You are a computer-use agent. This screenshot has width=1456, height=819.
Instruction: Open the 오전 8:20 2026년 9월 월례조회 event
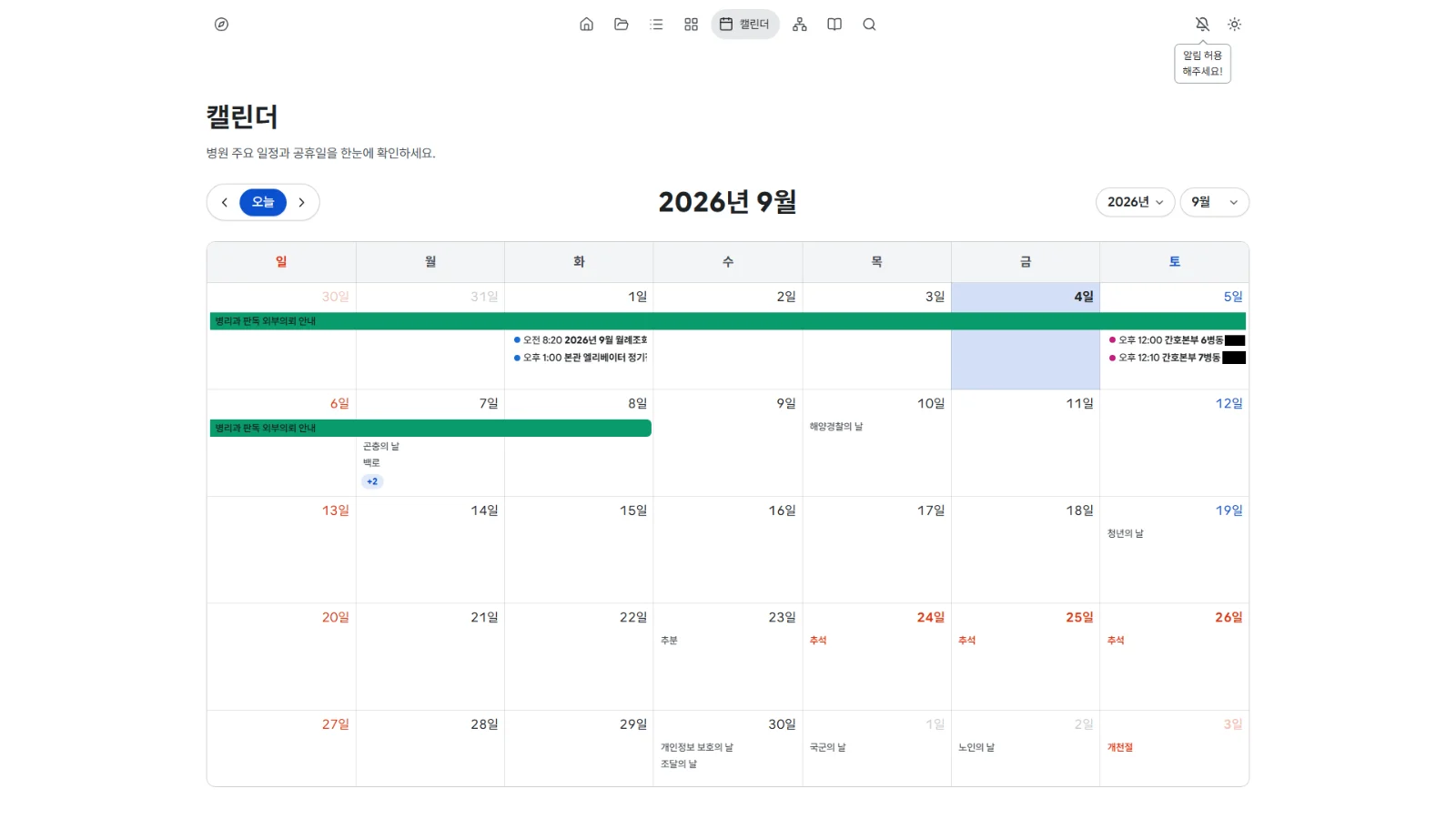tap(581, 340)
